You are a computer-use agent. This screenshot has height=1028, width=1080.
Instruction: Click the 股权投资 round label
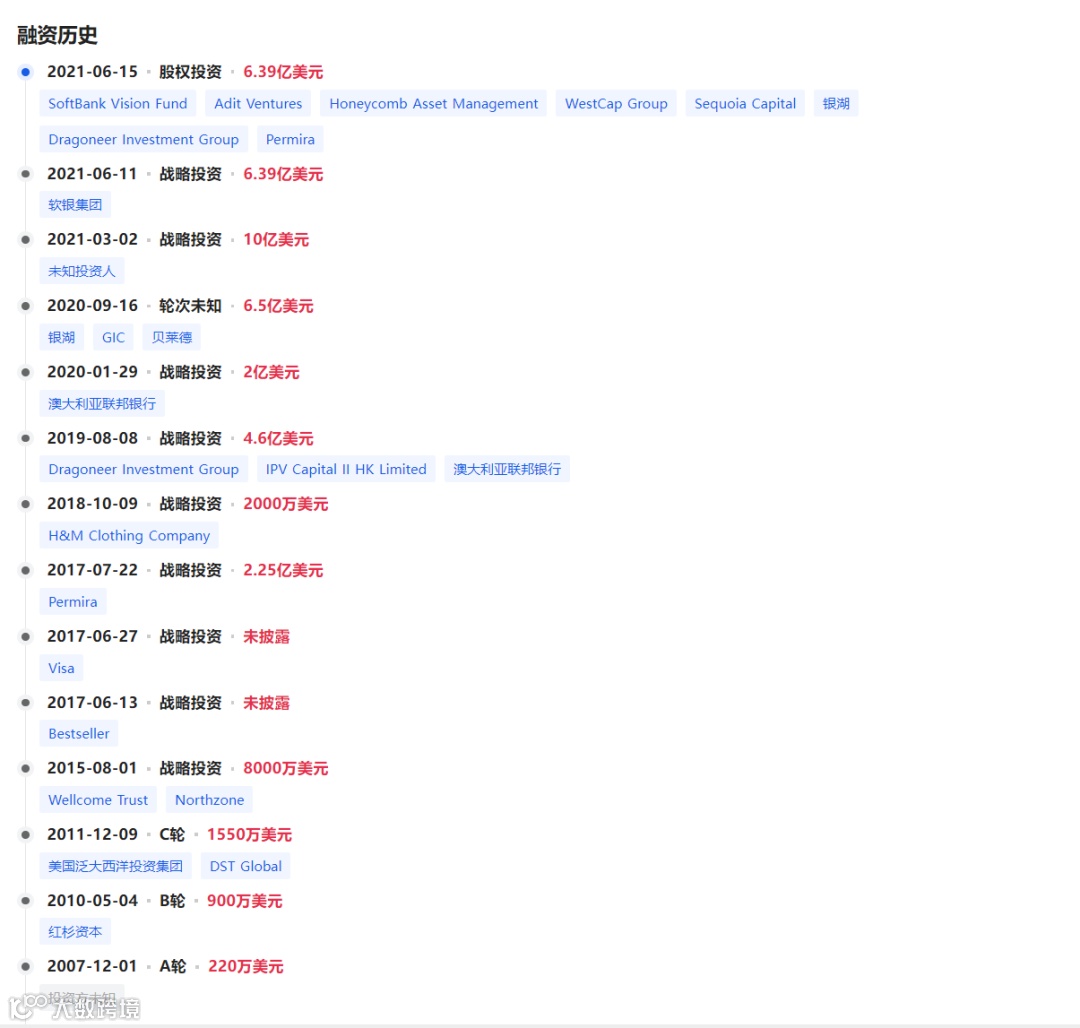[x=191, y=72]
